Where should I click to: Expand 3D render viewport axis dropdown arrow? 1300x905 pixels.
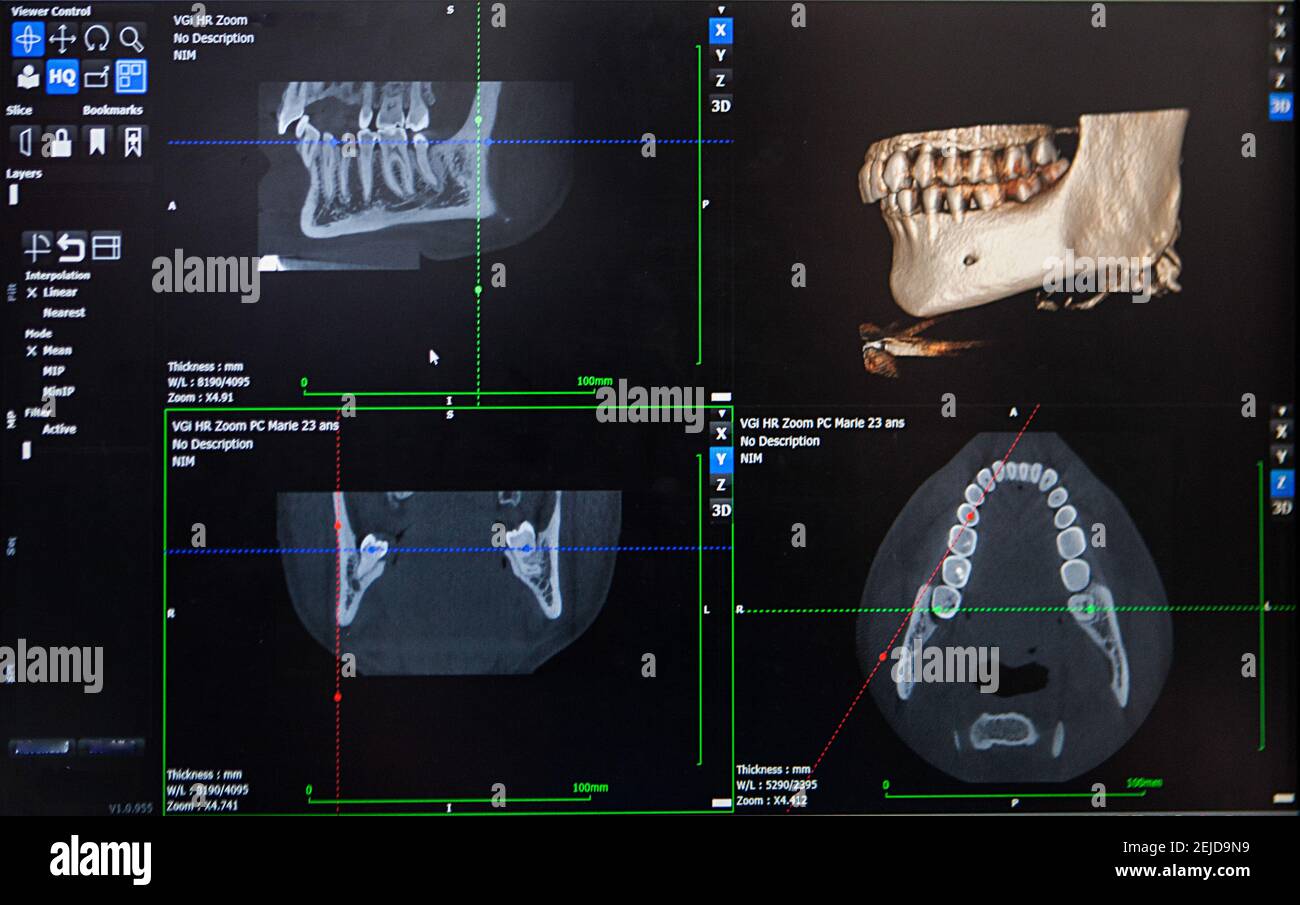point(1280,10)
